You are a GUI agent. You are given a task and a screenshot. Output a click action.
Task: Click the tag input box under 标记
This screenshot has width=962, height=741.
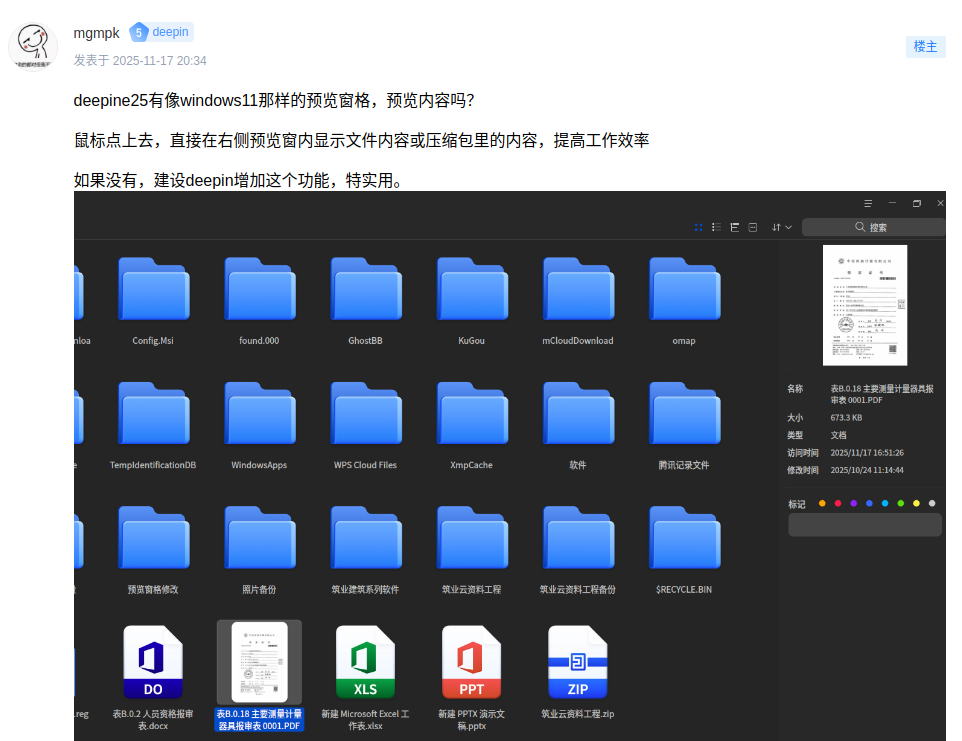[865, 525]
